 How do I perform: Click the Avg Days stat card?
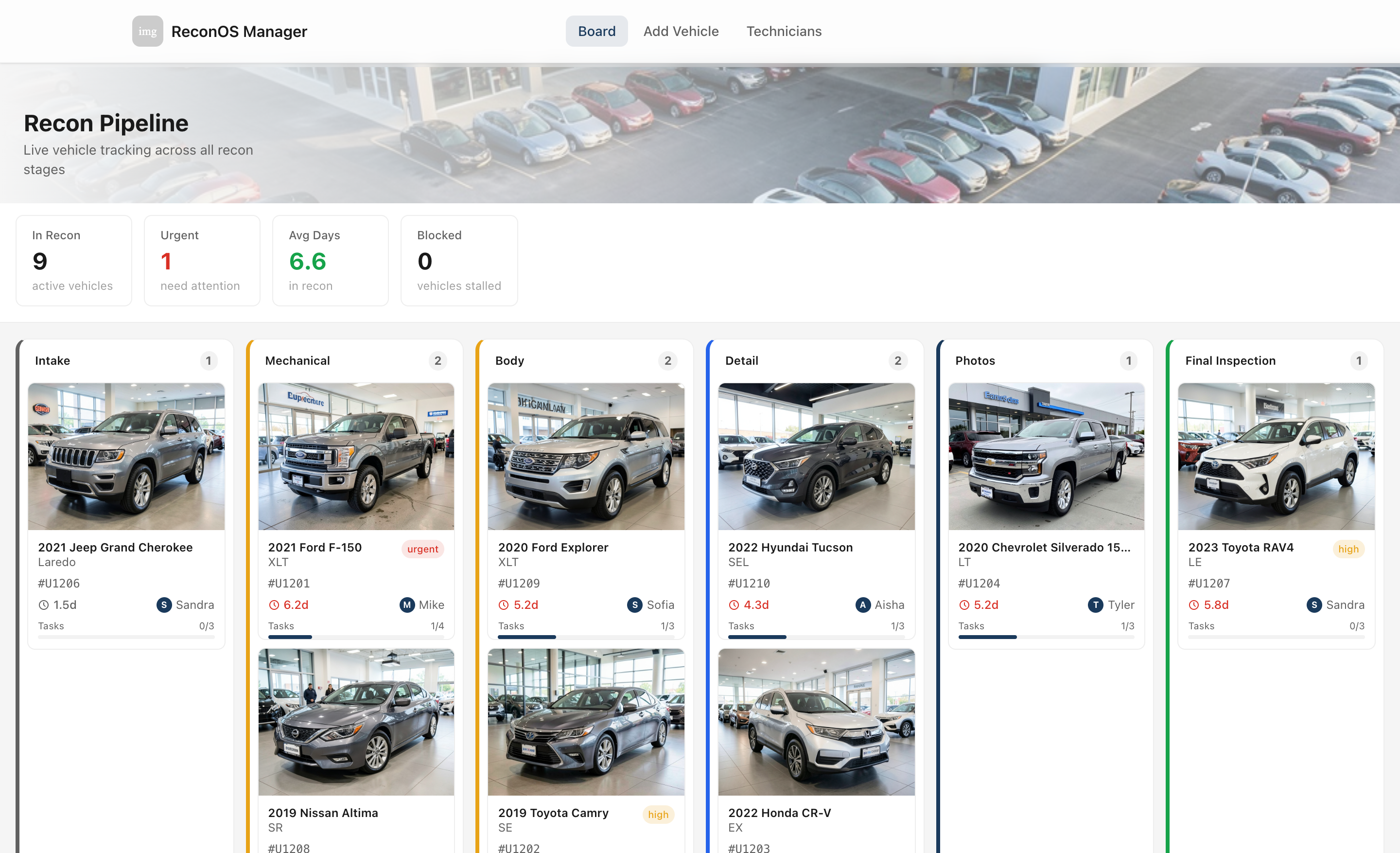coord(331,260)
